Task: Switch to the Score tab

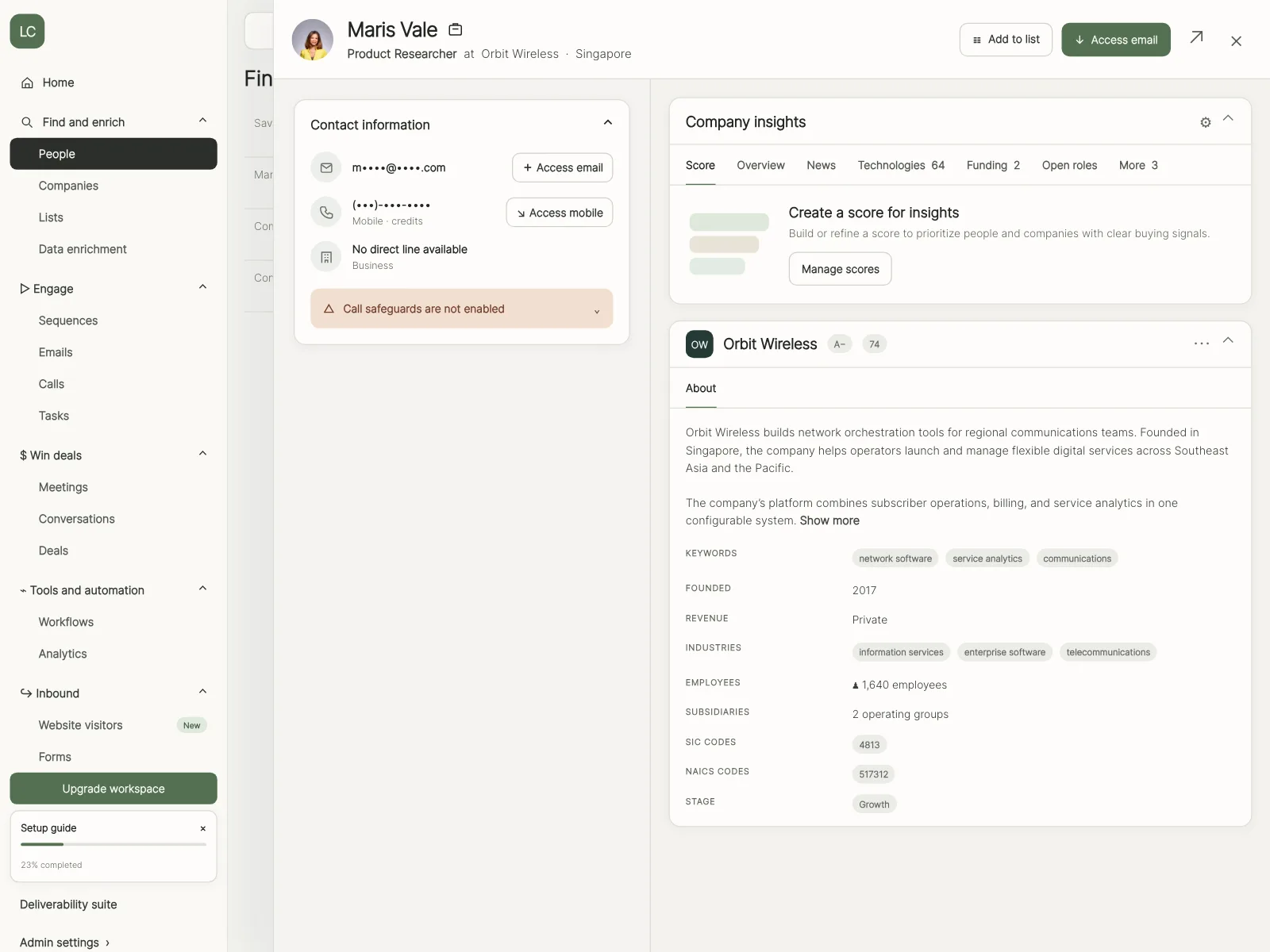Action: click(700, 165)
